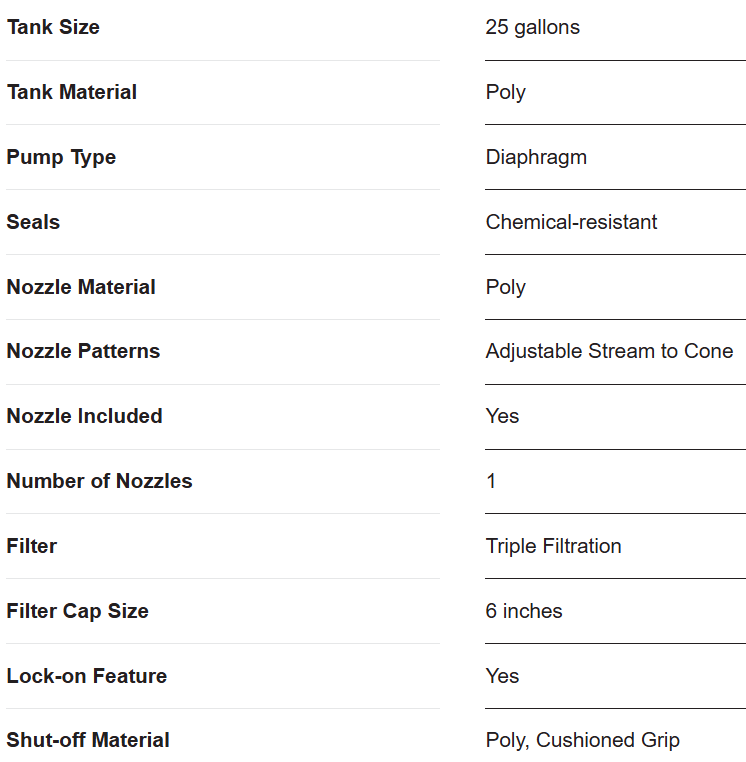Select the value 1 for nozzles

(x=491, y=481)
